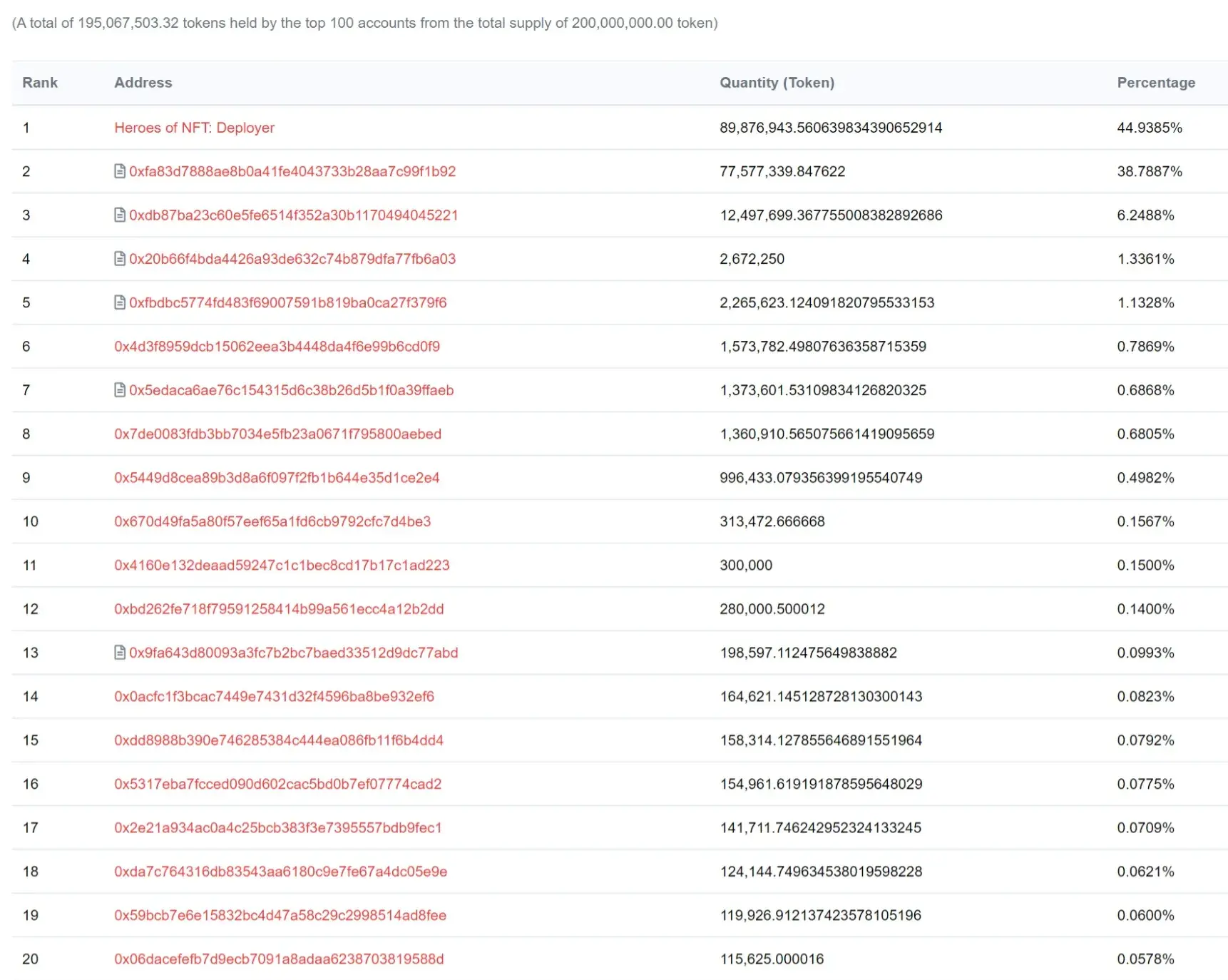This screenshot has width=1228, height=980.
Task: Click the top 100 accounts summary text
Action: coord(365,23)
